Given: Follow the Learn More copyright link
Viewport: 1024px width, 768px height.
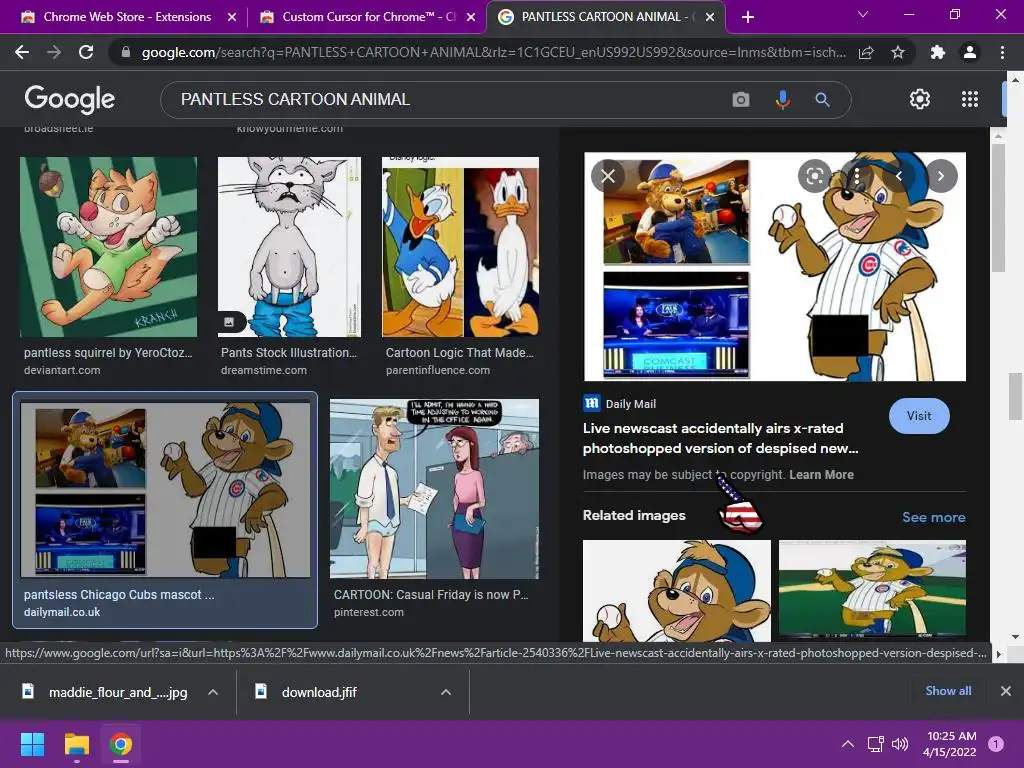Looking at the screenshot, I should [x=821, y=475].
